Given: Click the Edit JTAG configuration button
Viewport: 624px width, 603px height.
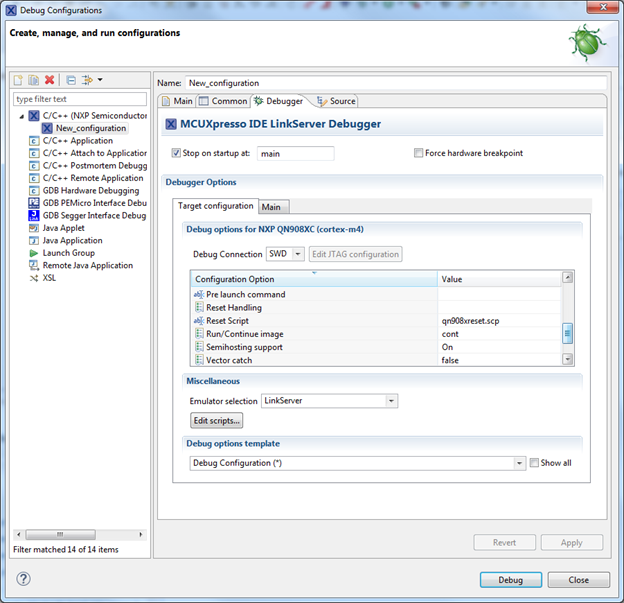Looking at the screenshot, I should tap(355, 254).
